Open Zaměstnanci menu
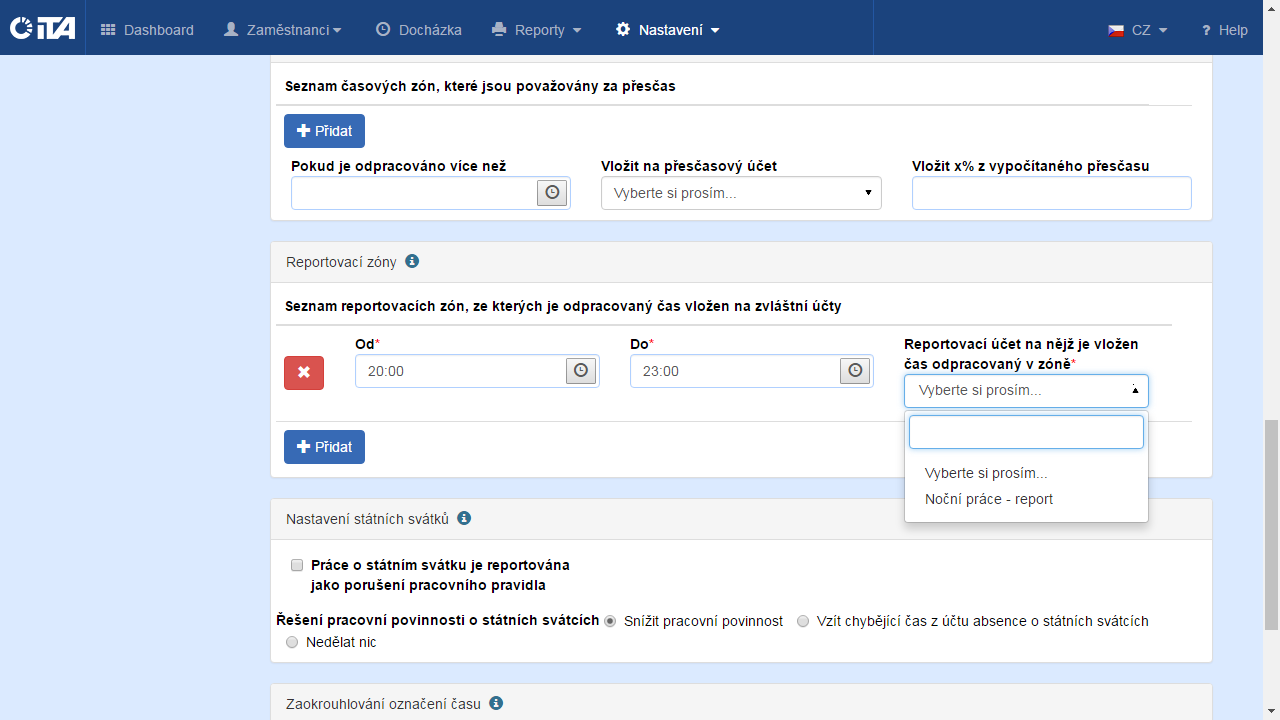 click(x=282, y=30)
